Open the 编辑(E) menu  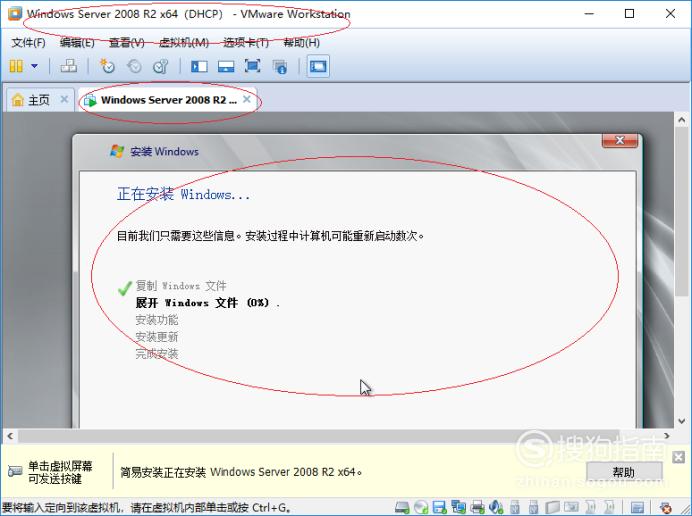click(x=77, y=42)
